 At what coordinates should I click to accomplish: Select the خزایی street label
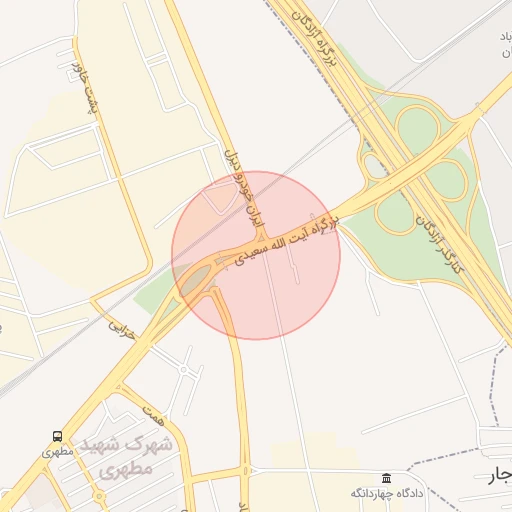coord(122,330)
